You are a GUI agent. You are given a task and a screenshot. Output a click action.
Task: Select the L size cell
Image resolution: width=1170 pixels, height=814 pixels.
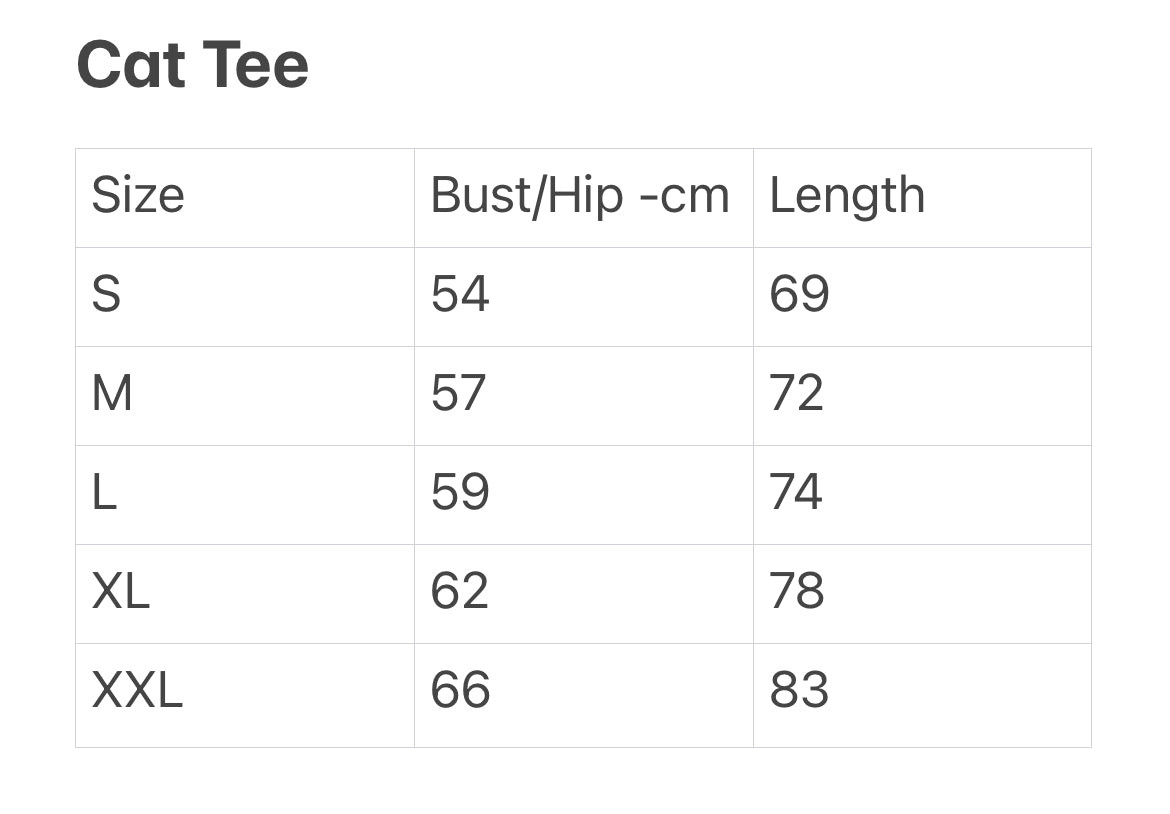pos(104,492)
